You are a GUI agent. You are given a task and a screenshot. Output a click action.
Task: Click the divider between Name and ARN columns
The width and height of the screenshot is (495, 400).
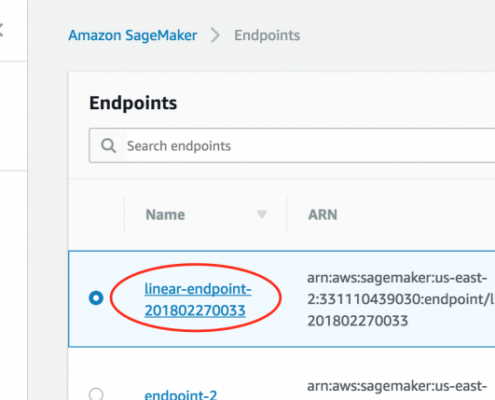287,214
